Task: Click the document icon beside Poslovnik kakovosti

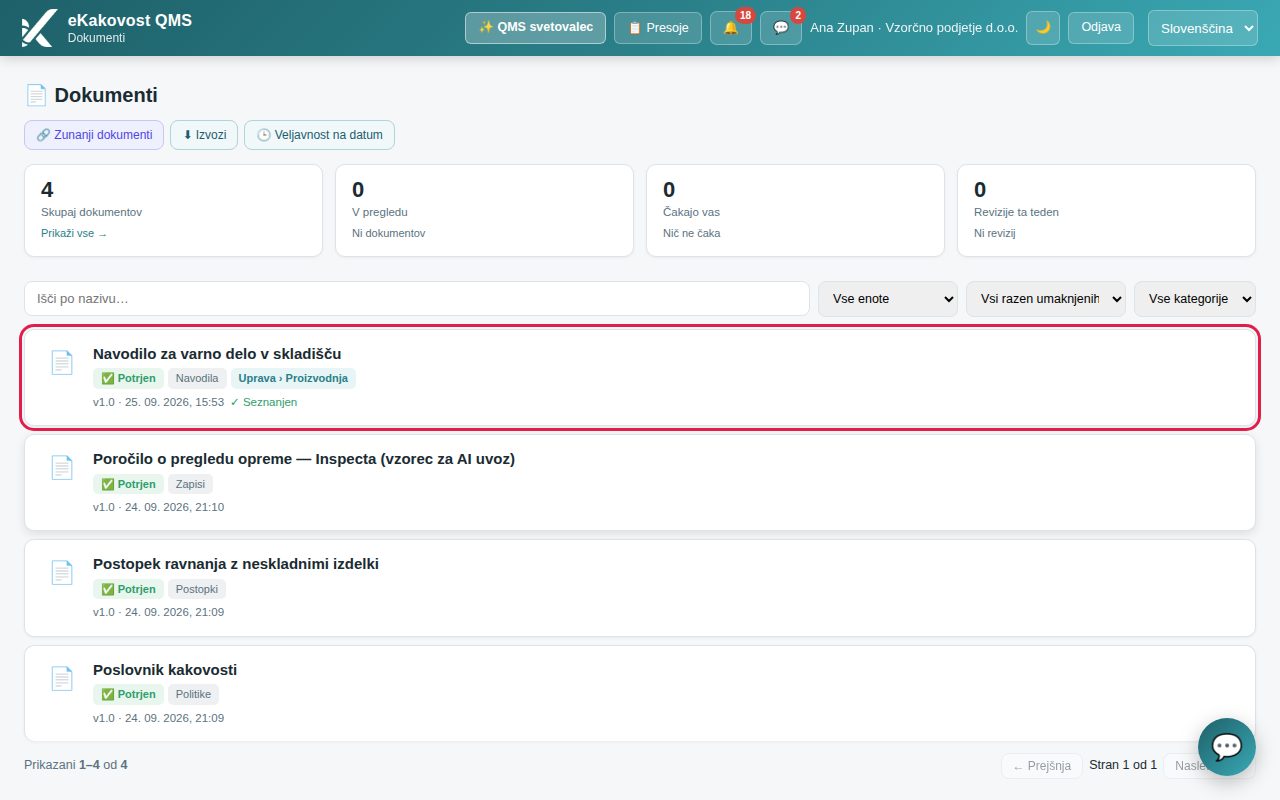Action: tap(62, 678)
